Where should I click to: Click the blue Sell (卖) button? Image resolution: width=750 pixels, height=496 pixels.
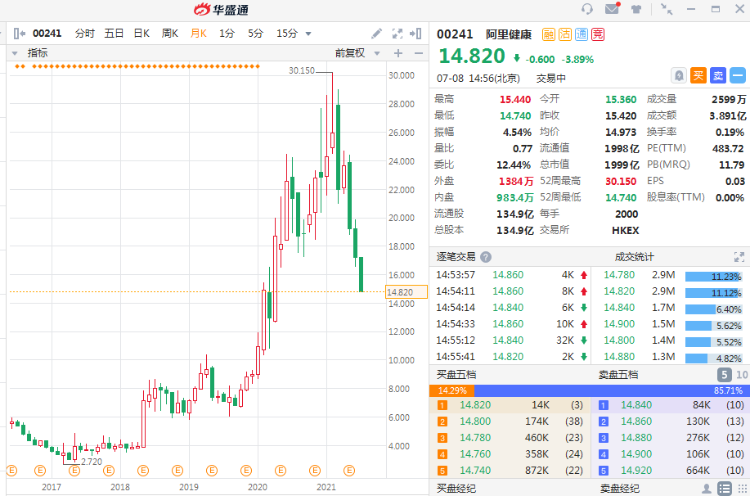click(718, 75)
